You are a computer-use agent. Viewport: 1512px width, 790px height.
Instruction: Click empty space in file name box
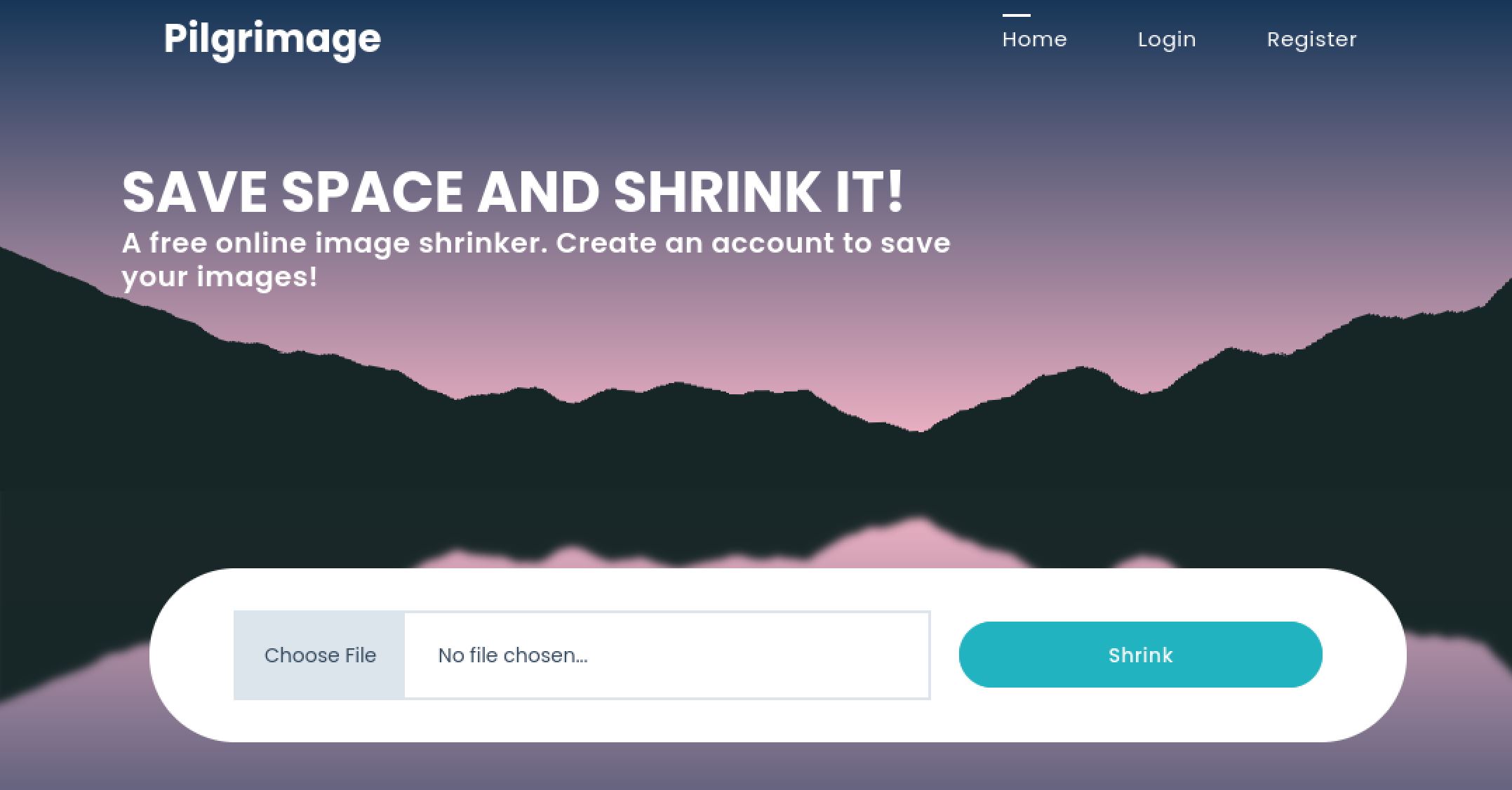(x=758, y=655)
